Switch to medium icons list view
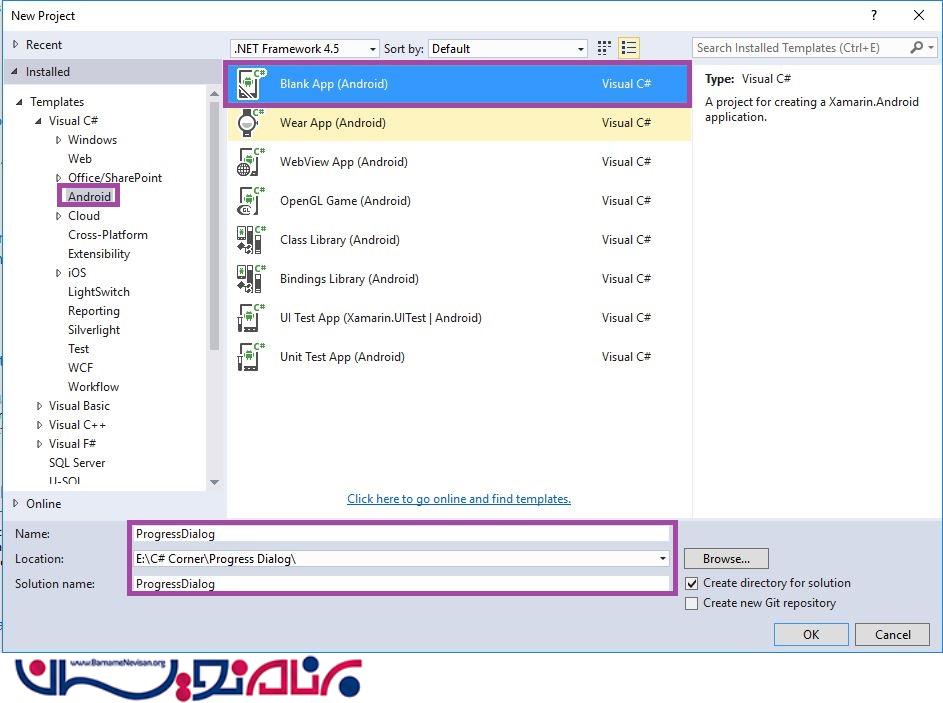This screenshot has width=943, height=703. (x=629, y=48)
